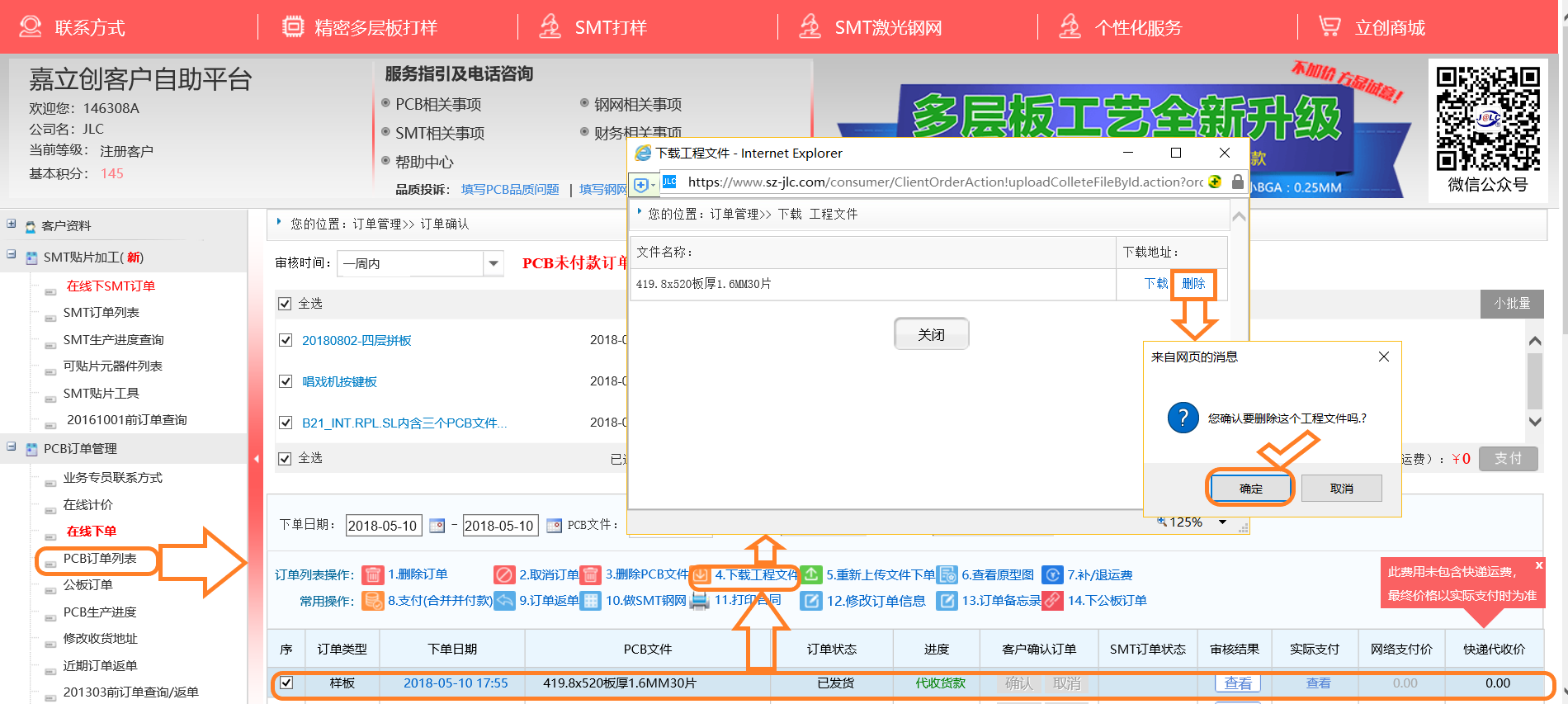This screenshot has width=1568, height=704.
Task: Open the 帮助中心 link
Action: pyautogui.click(x=424, y=163)
